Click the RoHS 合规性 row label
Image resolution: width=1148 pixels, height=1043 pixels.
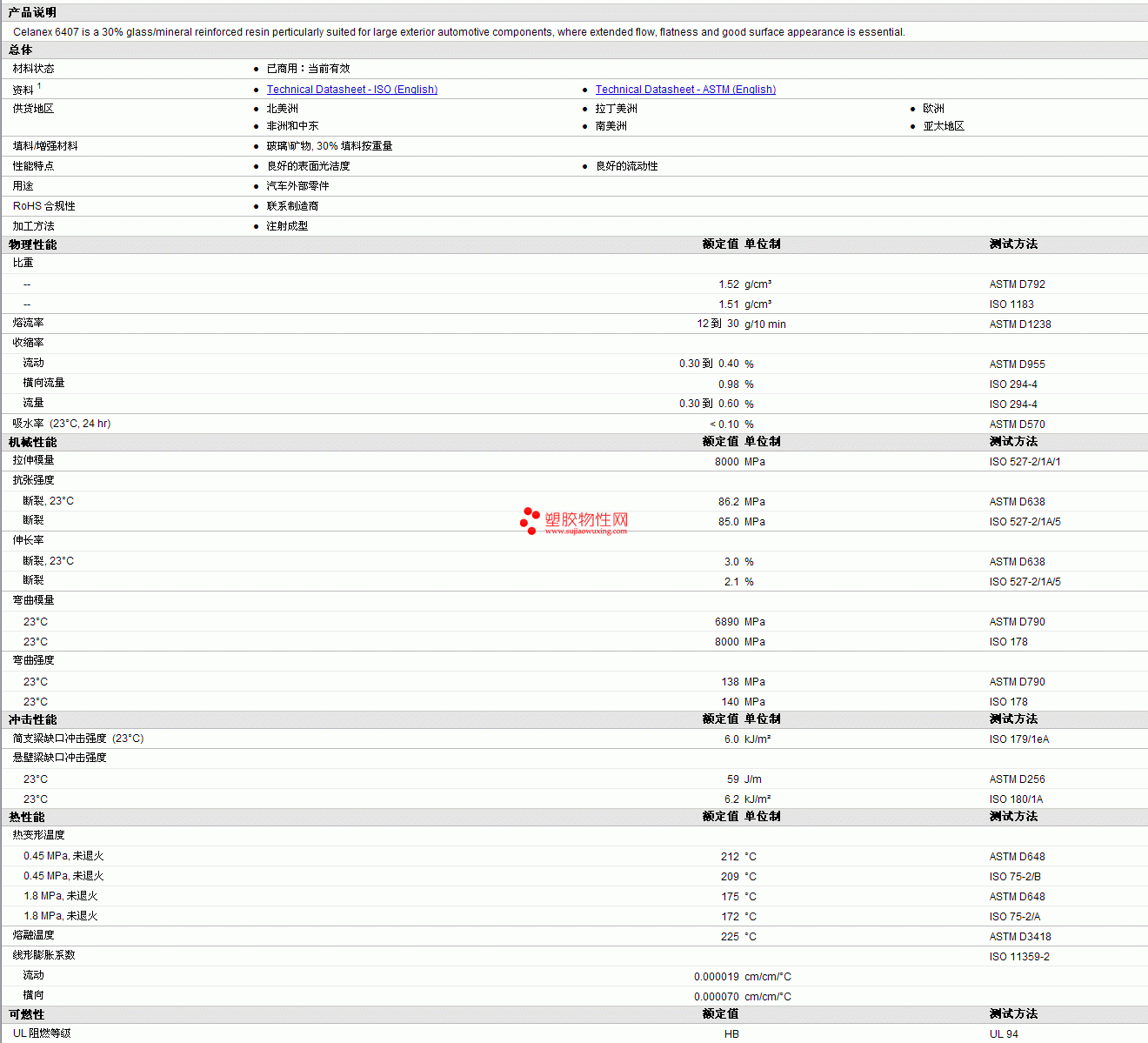(x=44, y=206)
